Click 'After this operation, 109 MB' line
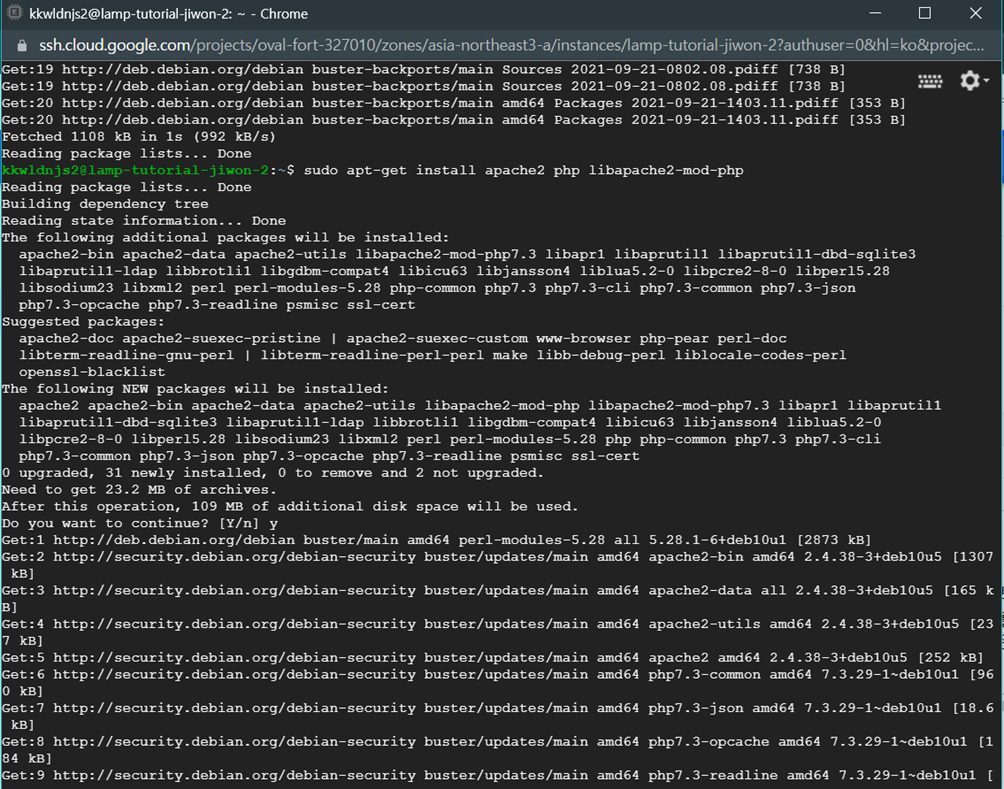The image size is (1004, 789). [289, 507]
